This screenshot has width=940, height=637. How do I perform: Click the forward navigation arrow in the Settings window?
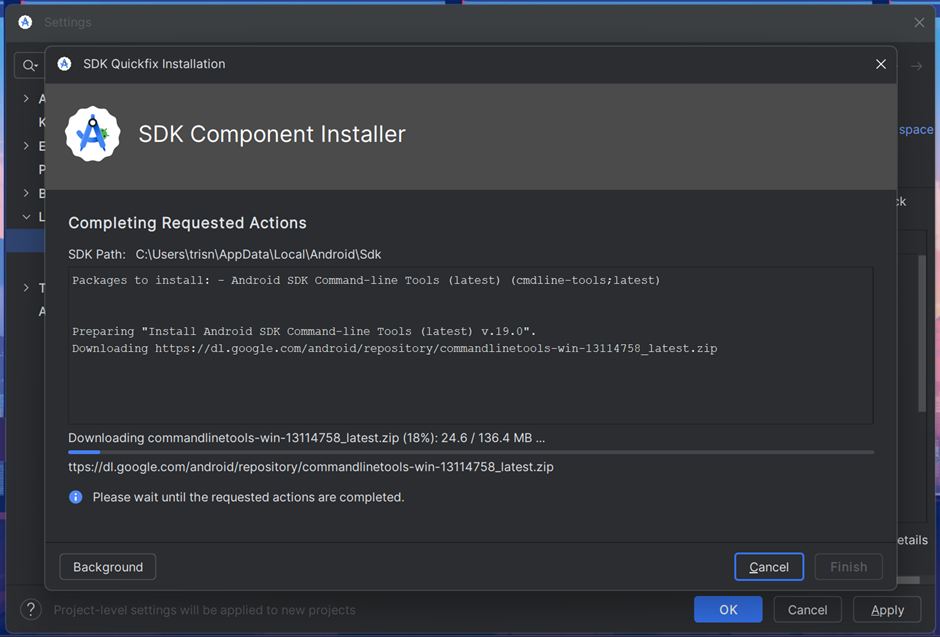(917, 66)
